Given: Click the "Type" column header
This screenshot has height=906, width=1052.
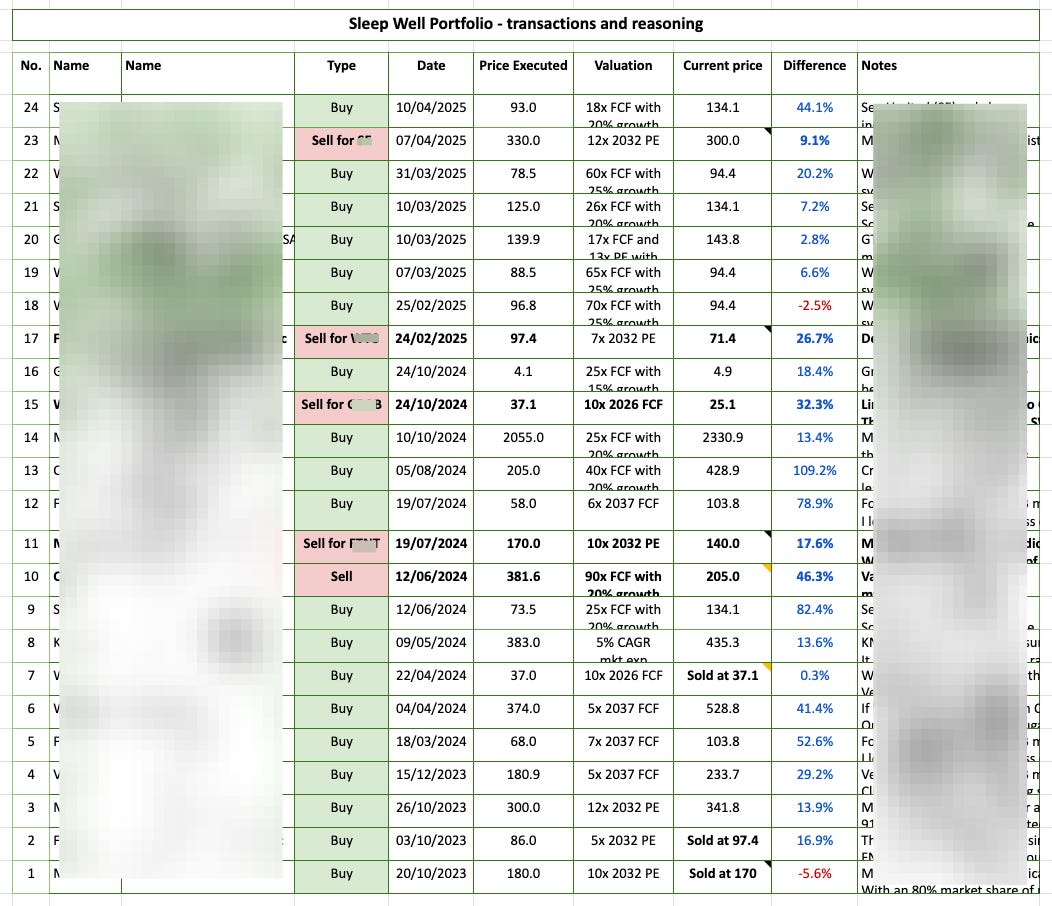Looking at the screenshot, I should pos(341,73).
